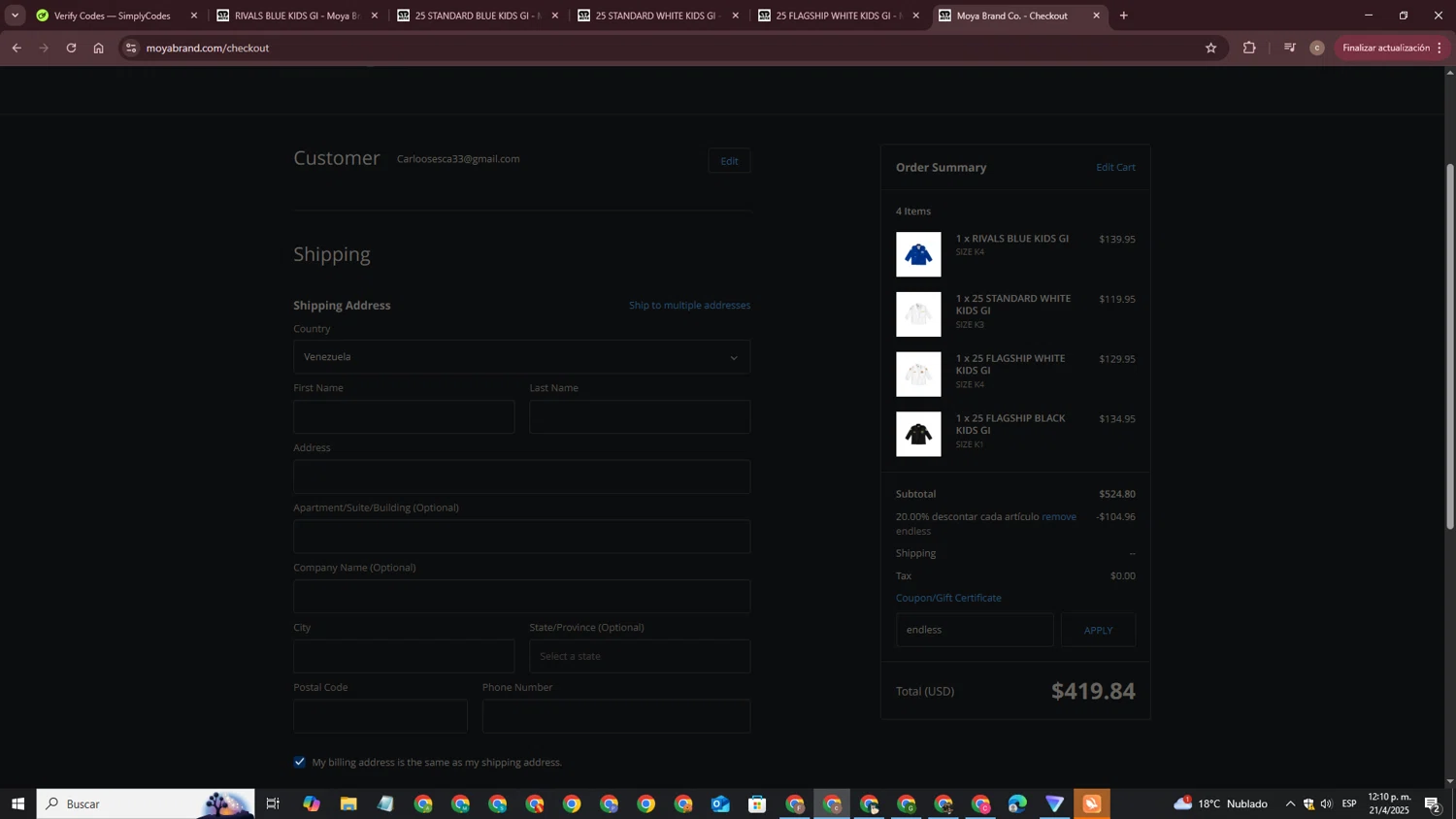The image size is (1456, 819).
Task: View site information for moyabrand.com
Action: click(x=132, y=48)
